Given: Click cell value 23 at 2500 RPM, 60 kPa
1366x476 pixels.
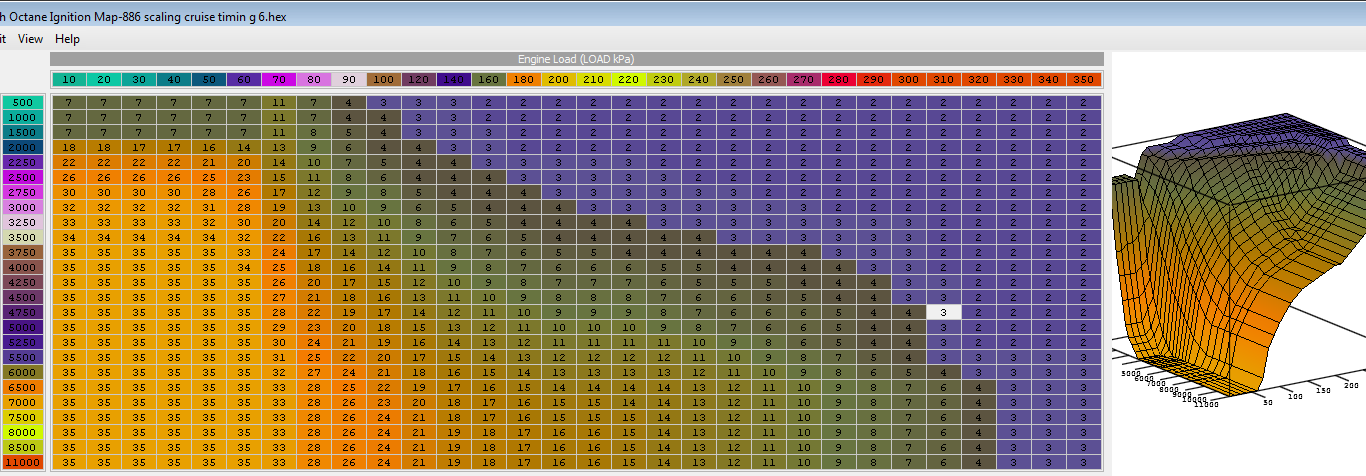Looking at the screenshot, I should [x=244, y=177].
